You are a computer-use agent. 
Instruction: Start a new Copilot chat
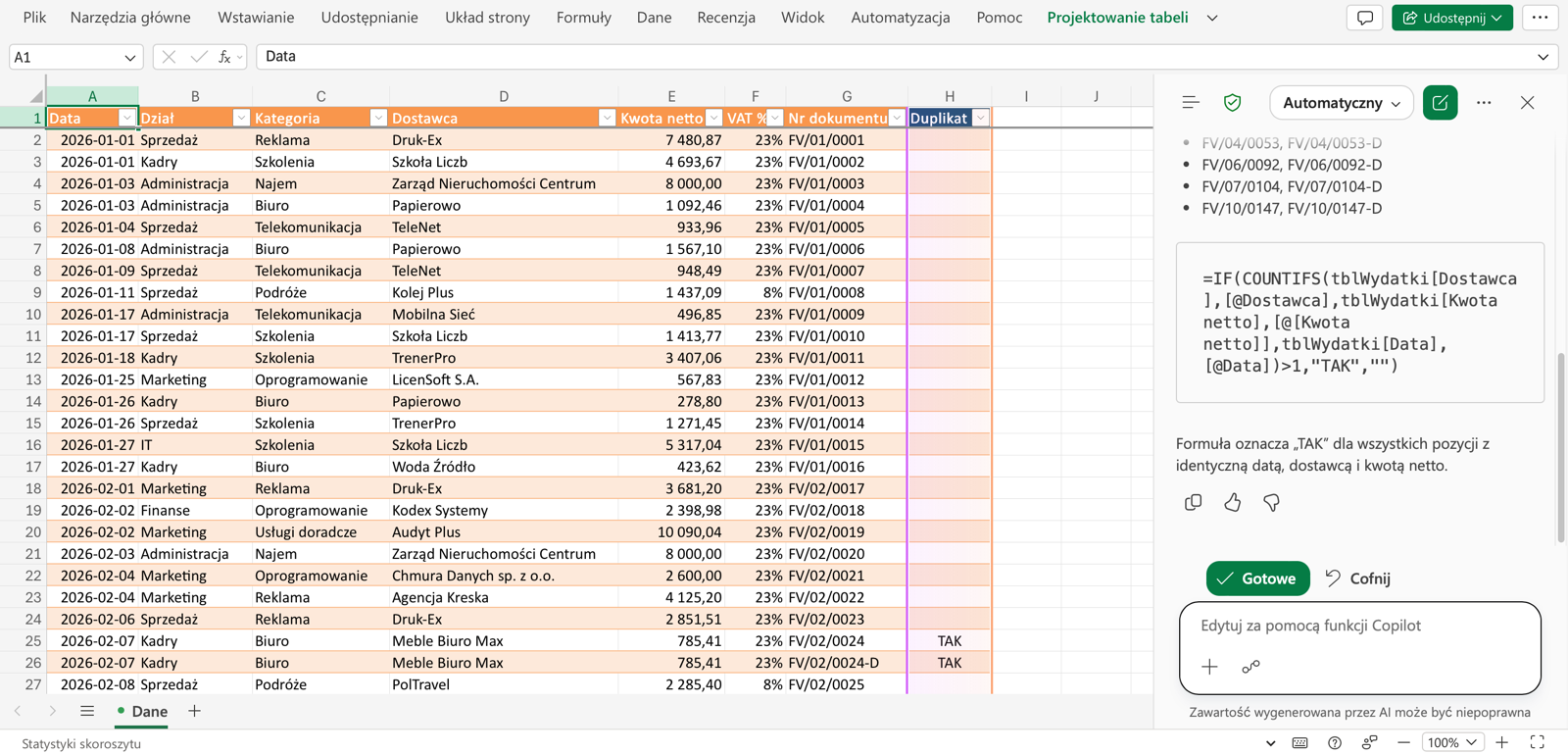pos(1440,102)
